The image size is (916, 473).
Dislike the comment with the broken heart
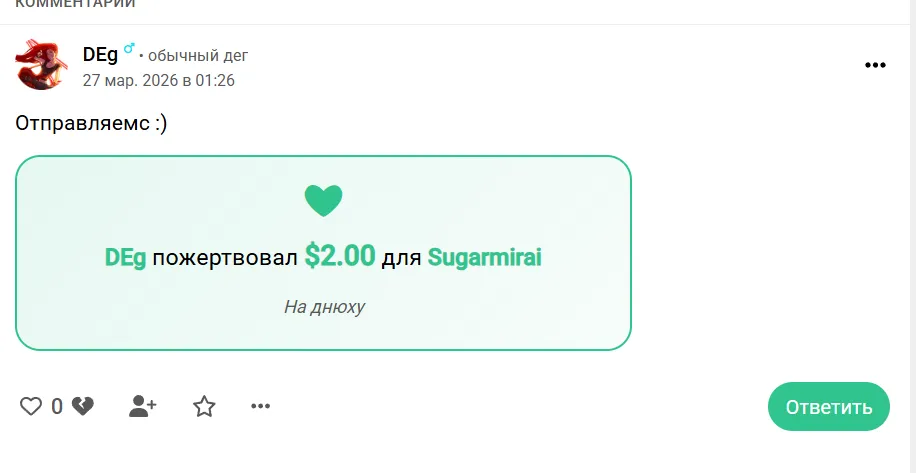coord(82,406)
